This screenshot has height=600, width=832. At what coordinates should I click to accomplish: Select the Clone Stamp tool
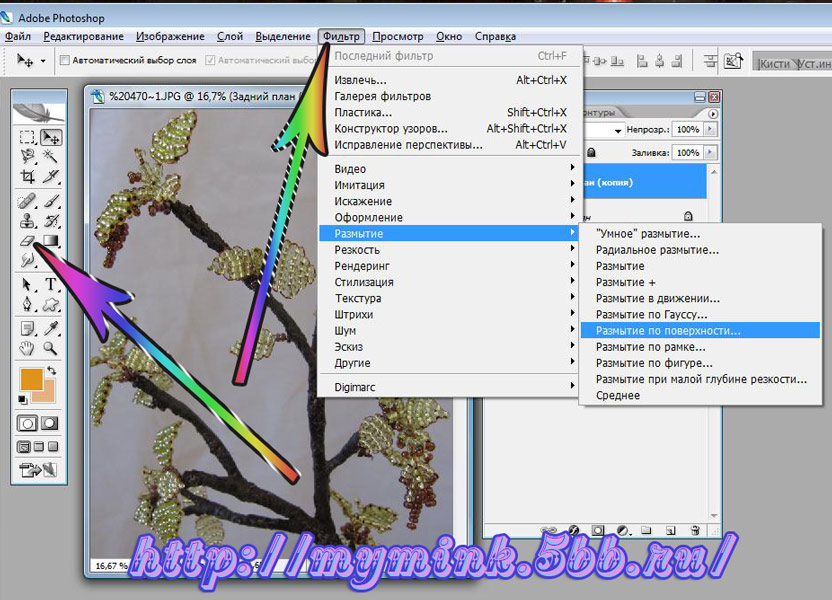tap(27, 221)
